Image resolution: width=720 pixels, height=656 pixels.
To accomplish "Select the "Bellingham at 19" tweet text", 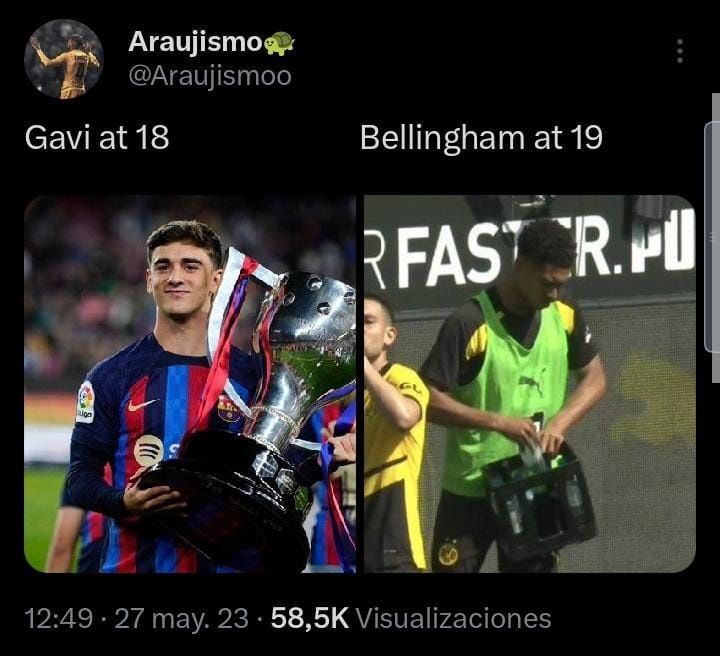I will coord(481,137).
